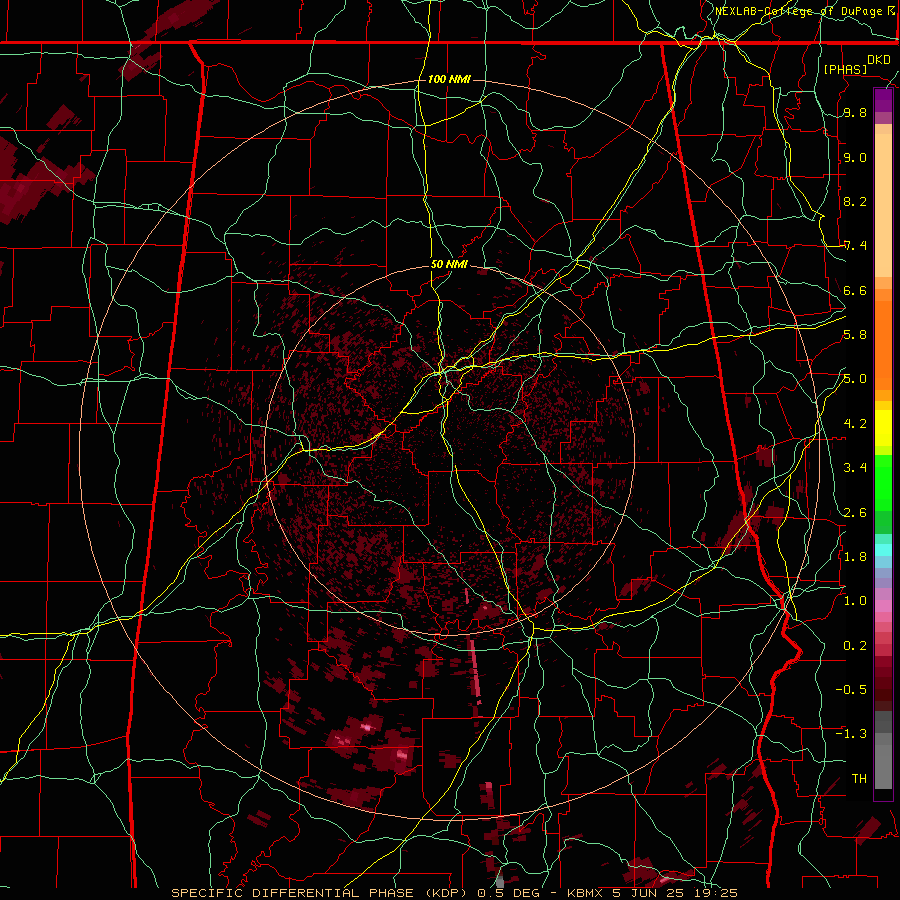Click the 8.2 value on color scale
The width and height of the screenshot is (900, 900).
pos(855,201)
